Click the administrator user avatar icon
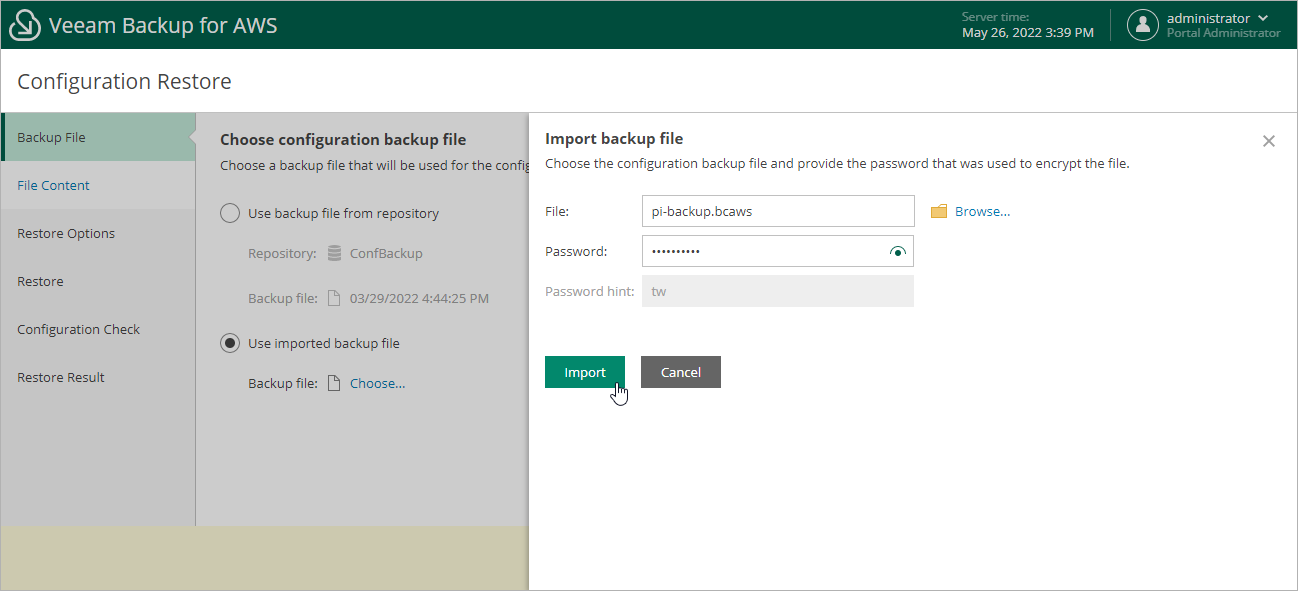1298x591 pixels. 1142,24
